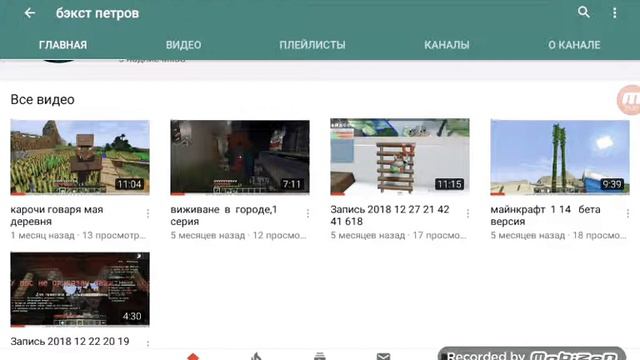Open title 'виживане в городе,1 серия'

tap(224, 216)
